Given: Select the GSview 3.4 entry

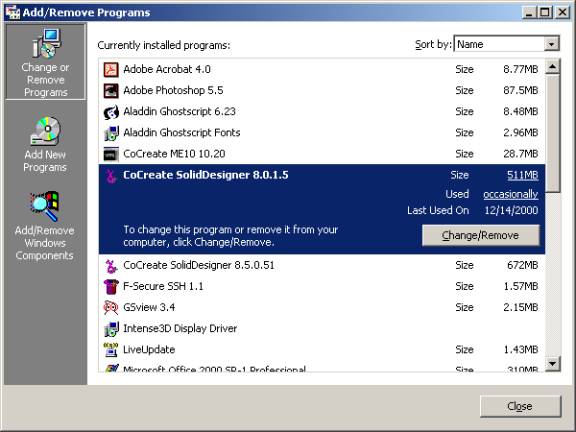Looking at the screenshot, I should coord(322,307).
